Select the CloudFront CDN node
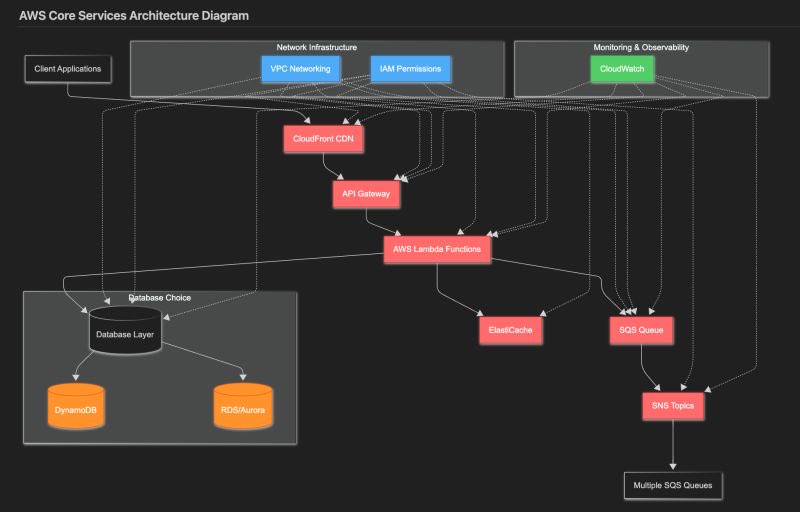800x512 pixels. [323, 139]
